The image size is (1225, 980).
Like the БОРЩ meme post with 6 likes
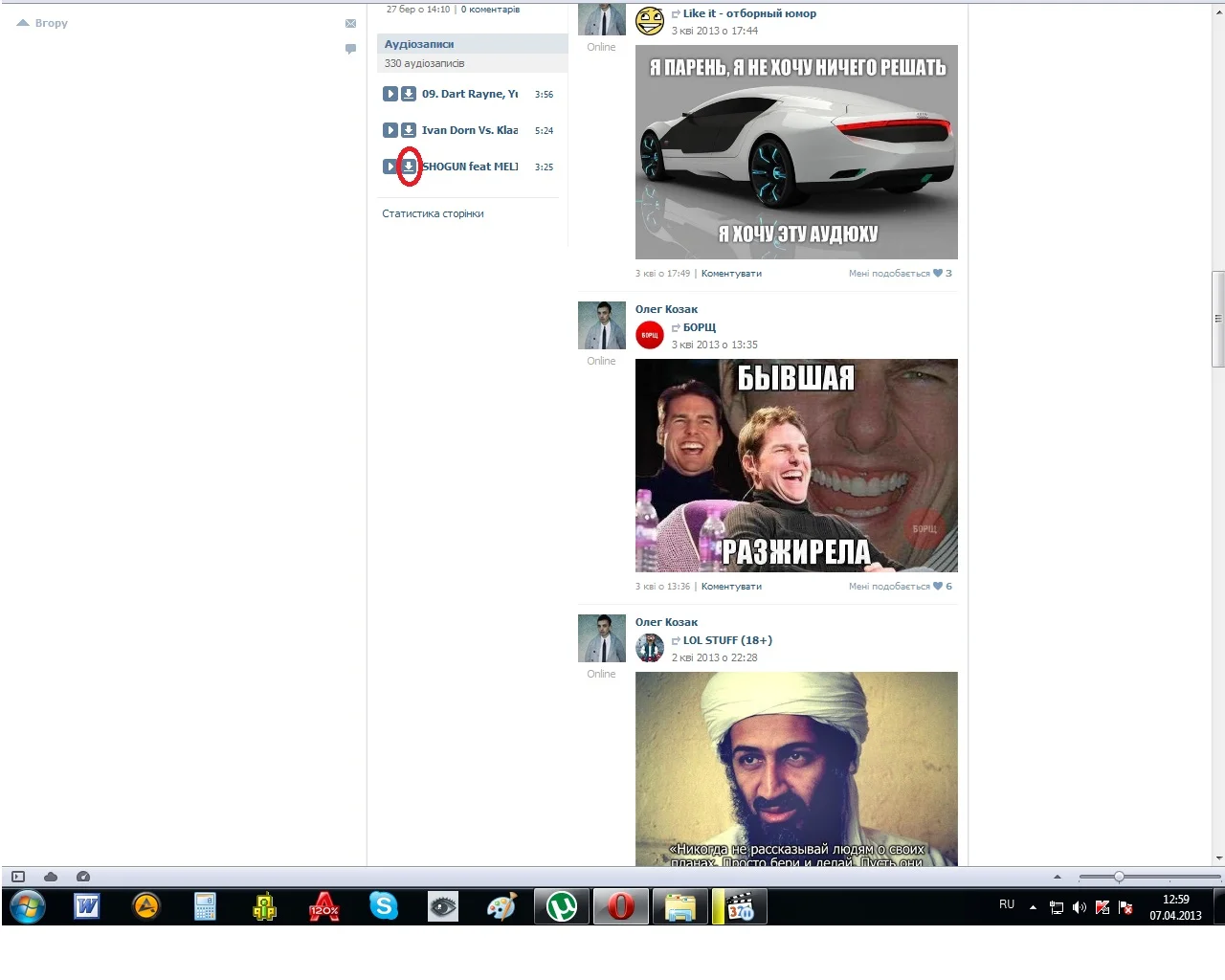pos(901,587)
